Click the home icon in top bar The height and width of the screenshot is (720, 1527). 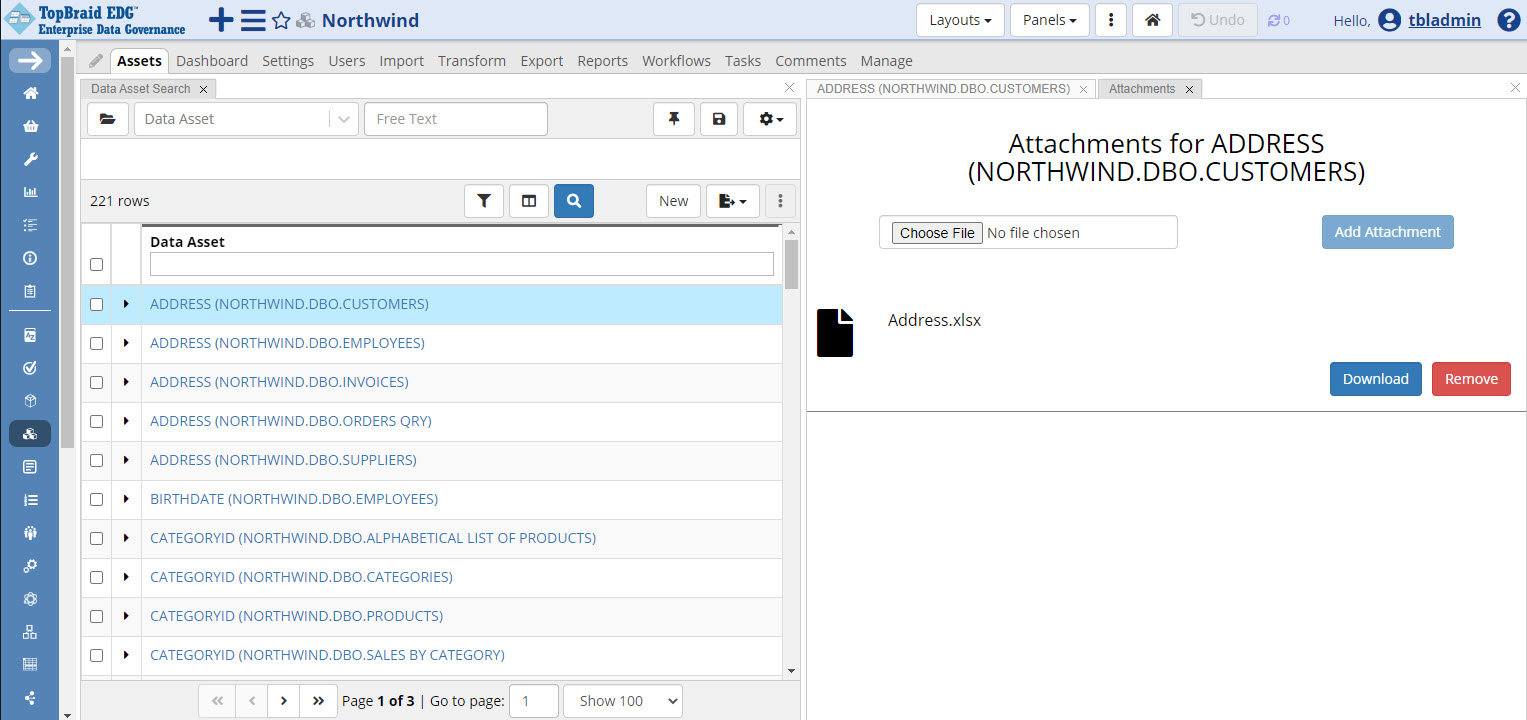point(1152,20)
